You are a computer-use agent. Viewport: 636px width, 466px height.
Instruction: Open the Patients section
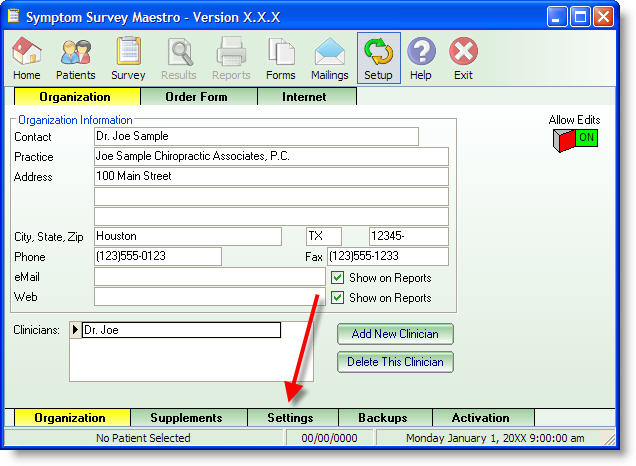pos(76,58)
